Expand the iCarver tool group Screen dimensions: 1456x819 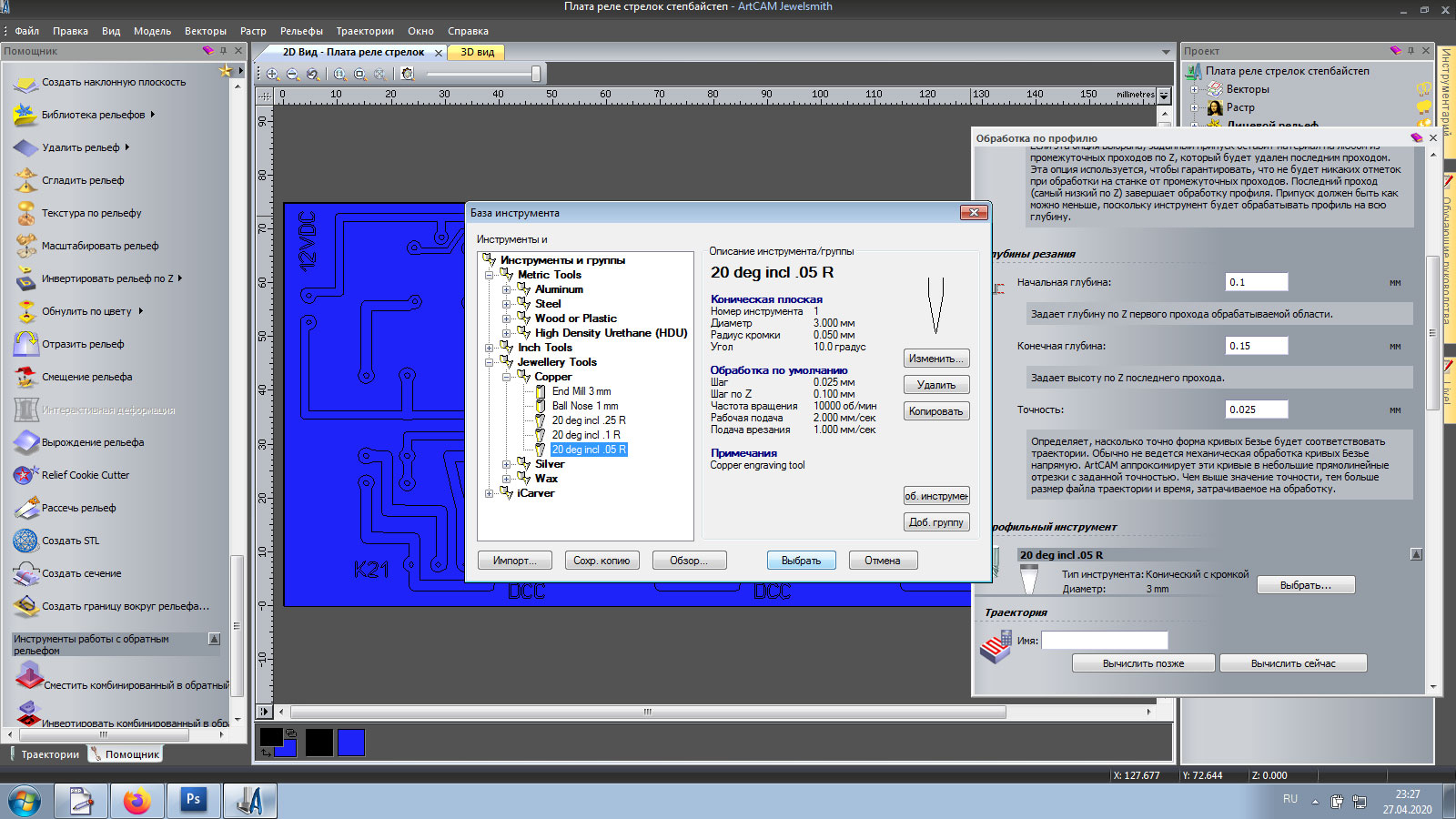click(x=490, y=493)
